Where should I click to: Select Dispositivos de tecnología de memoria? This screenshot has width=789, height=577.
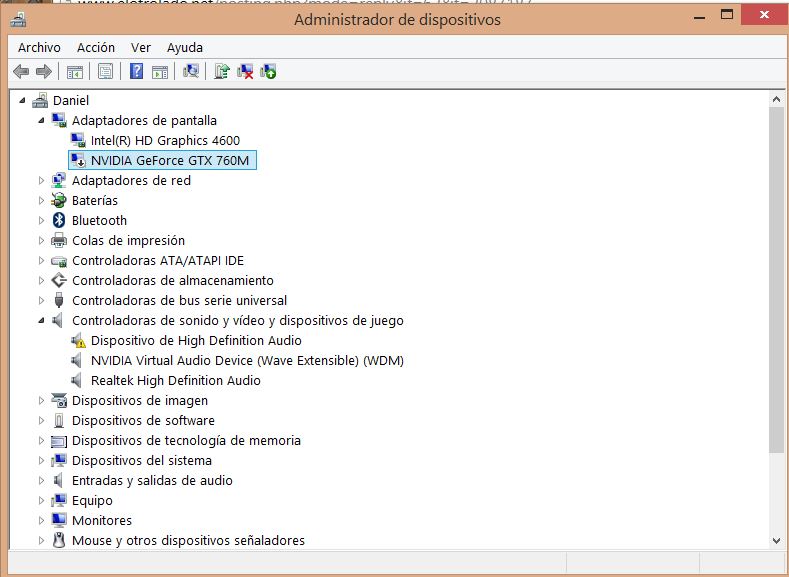(186, 441)
